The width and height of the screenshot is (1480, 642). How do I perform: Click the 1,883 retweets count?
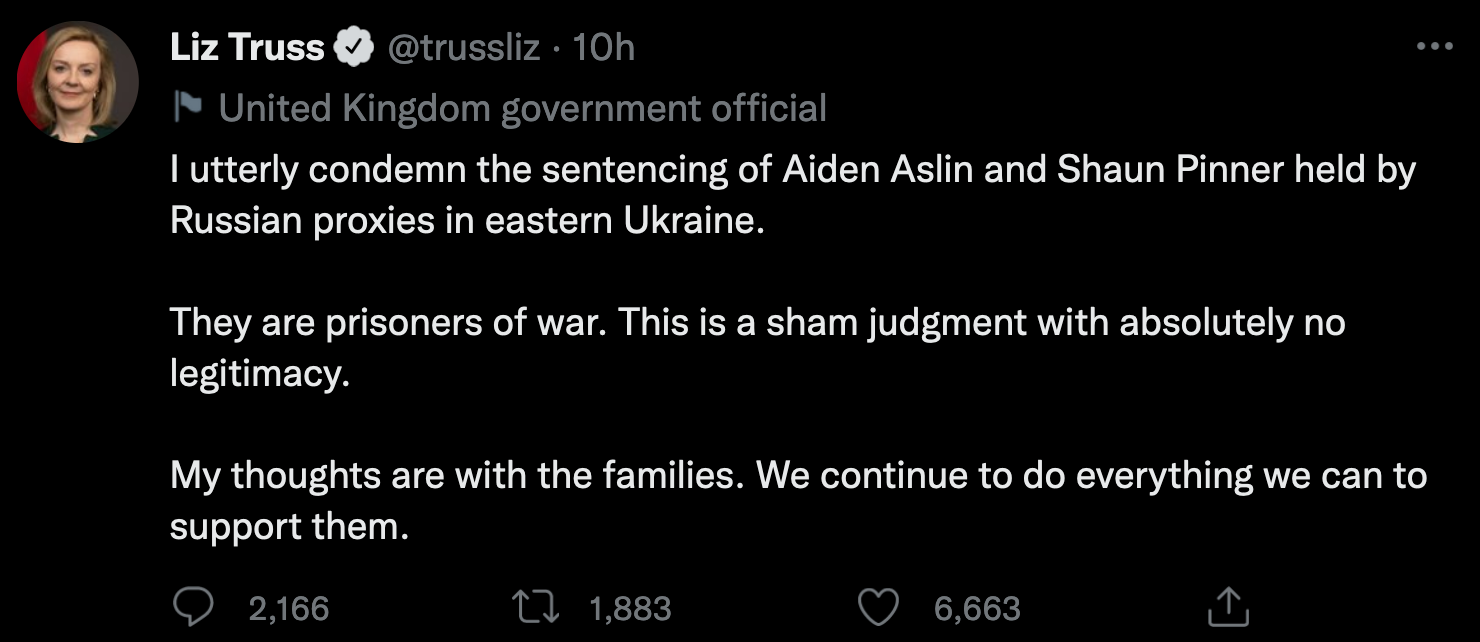630,608
